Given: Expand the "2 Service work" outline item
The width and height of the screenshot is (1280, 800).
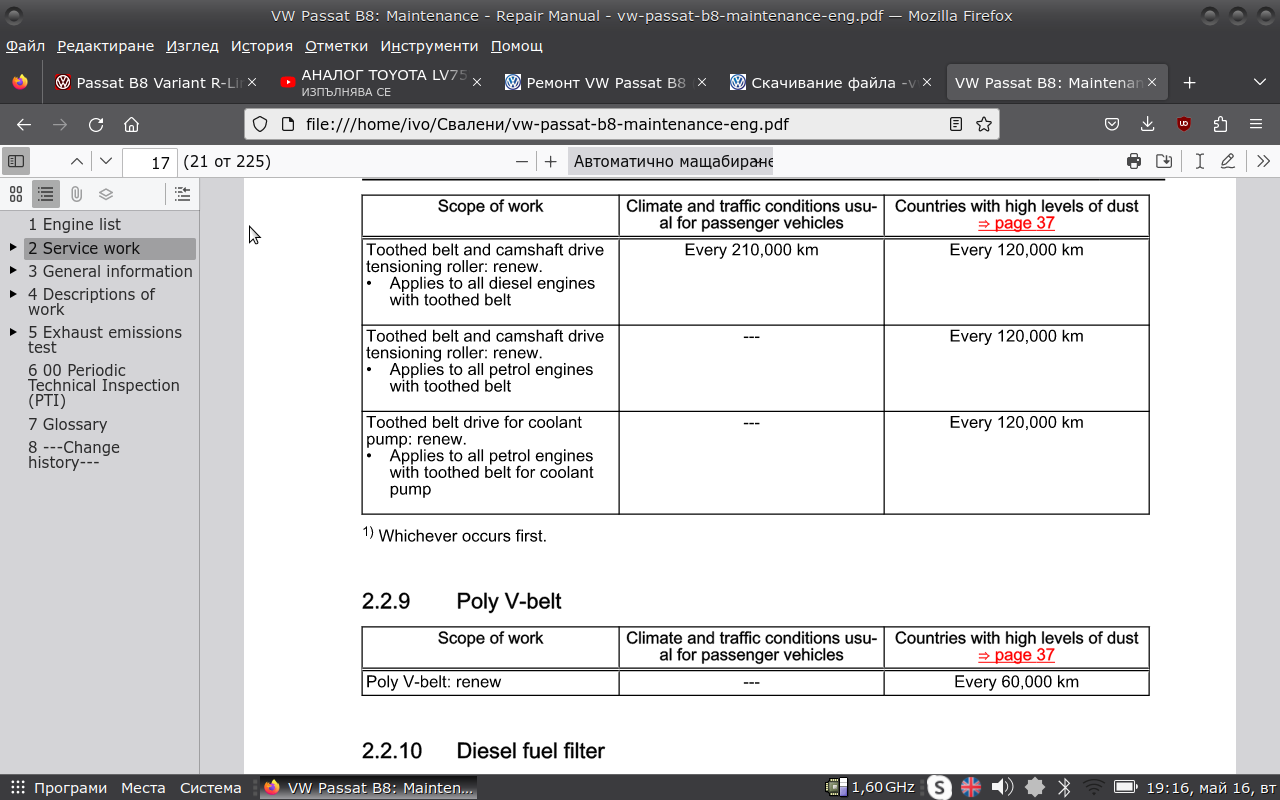Looking at the screenshot, I should pos(13,248).
